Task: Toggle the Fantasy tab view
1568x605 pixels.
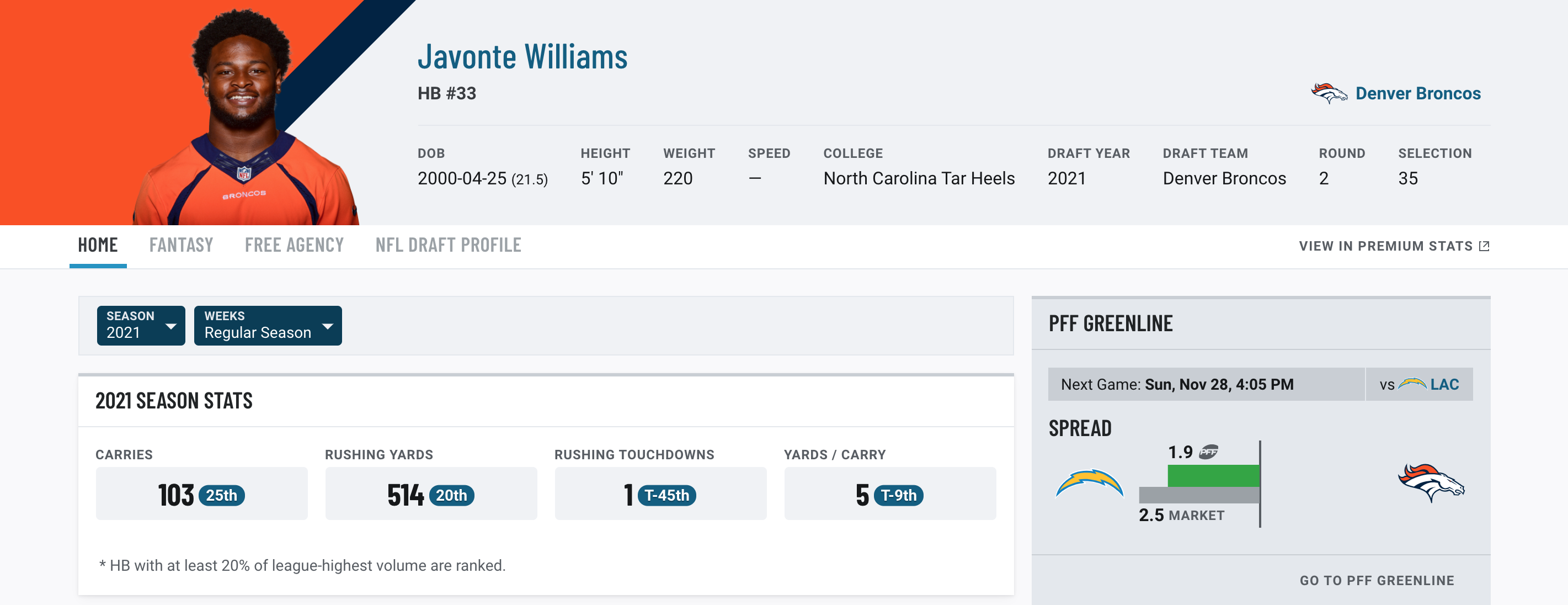Action: (181, 244)
